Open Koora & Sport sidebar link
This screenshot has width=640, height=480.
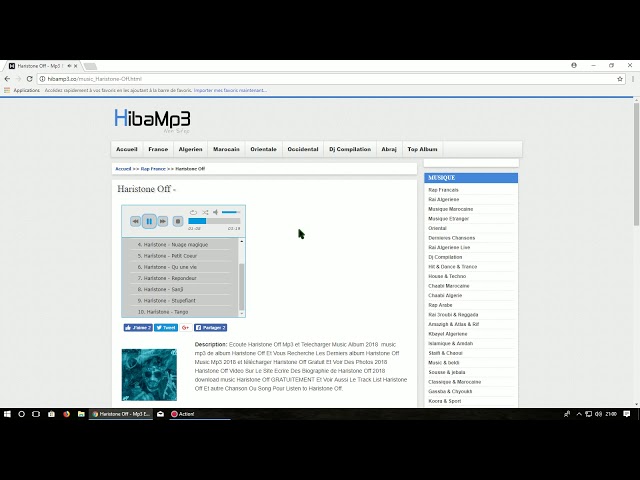point(444,401)
